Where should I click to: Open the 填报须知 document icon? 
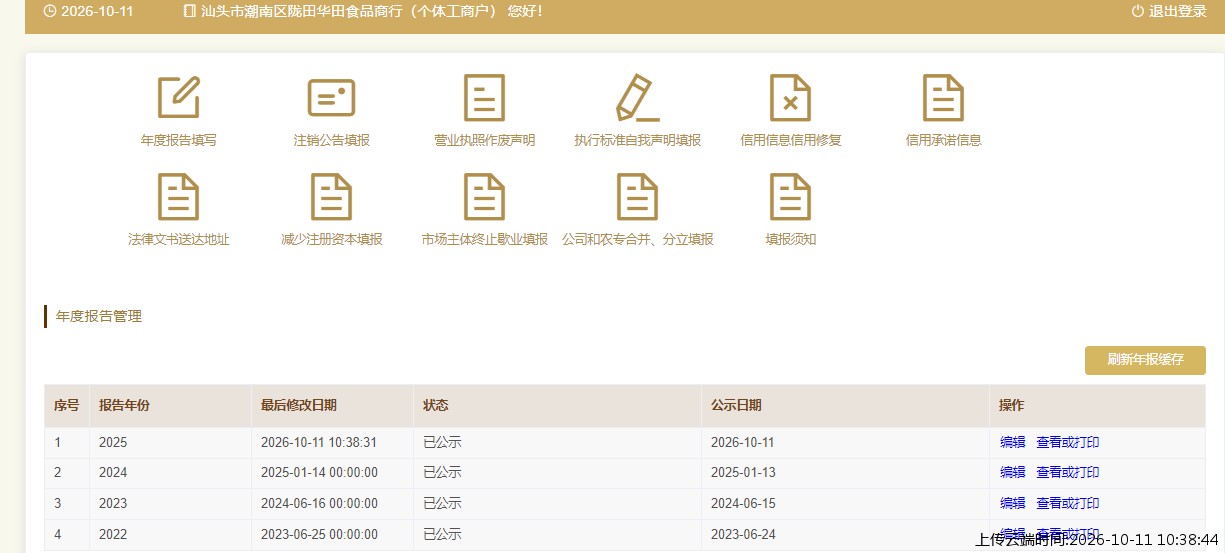point(790,197)
